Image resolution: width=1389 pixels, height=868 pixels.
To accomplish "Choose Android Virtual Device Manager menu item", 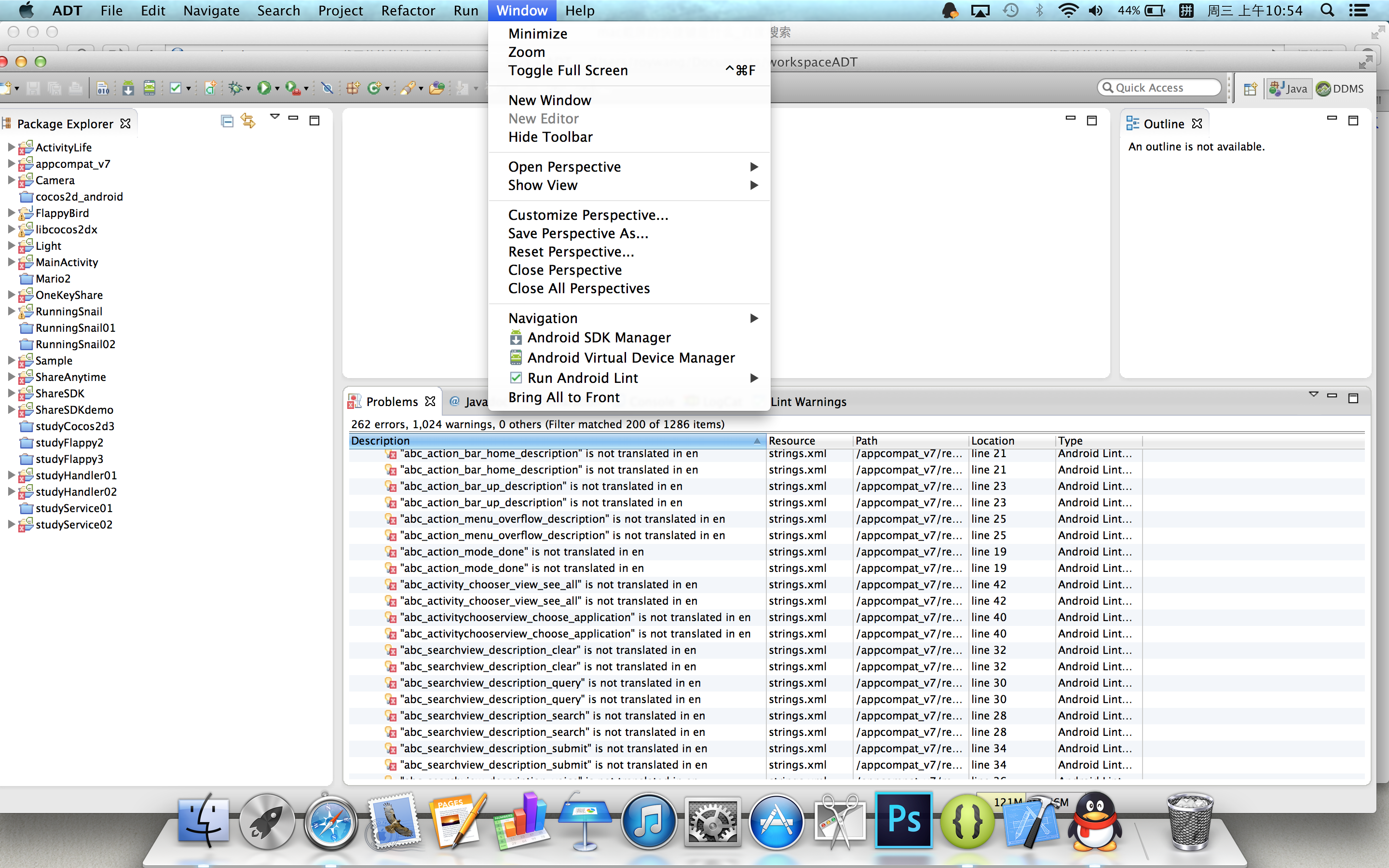I will 629,358.
